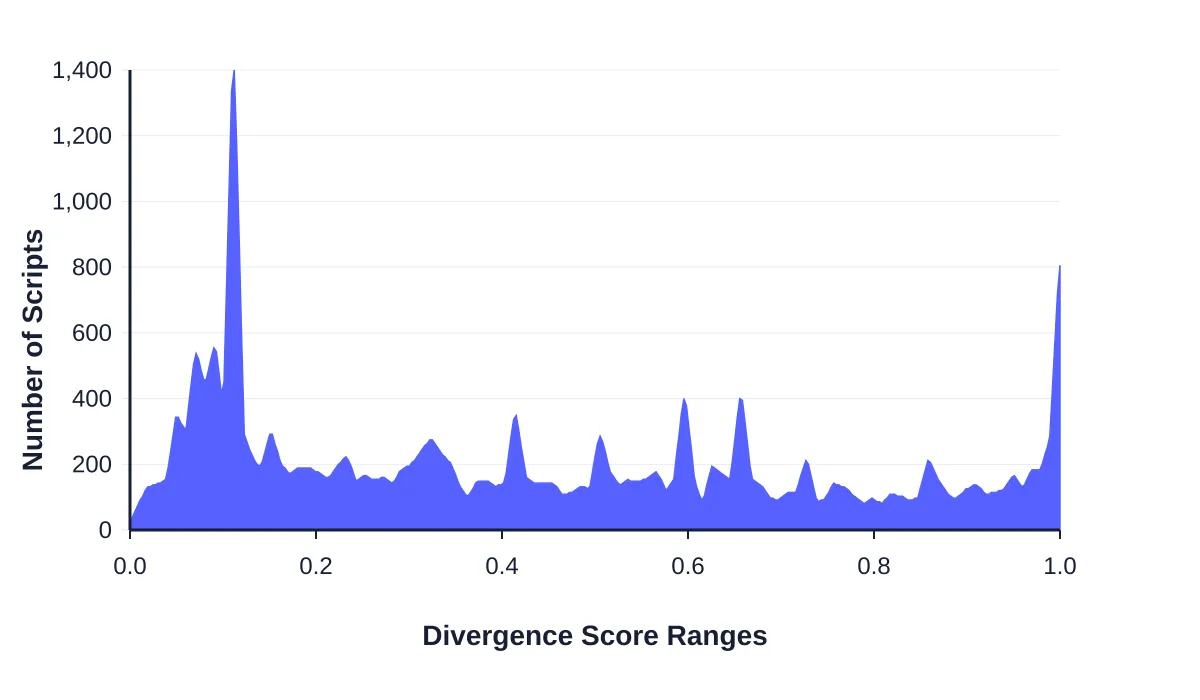The image size is (1200, 700).
Task: Click the y-axis label '0'
Action: 105,530
